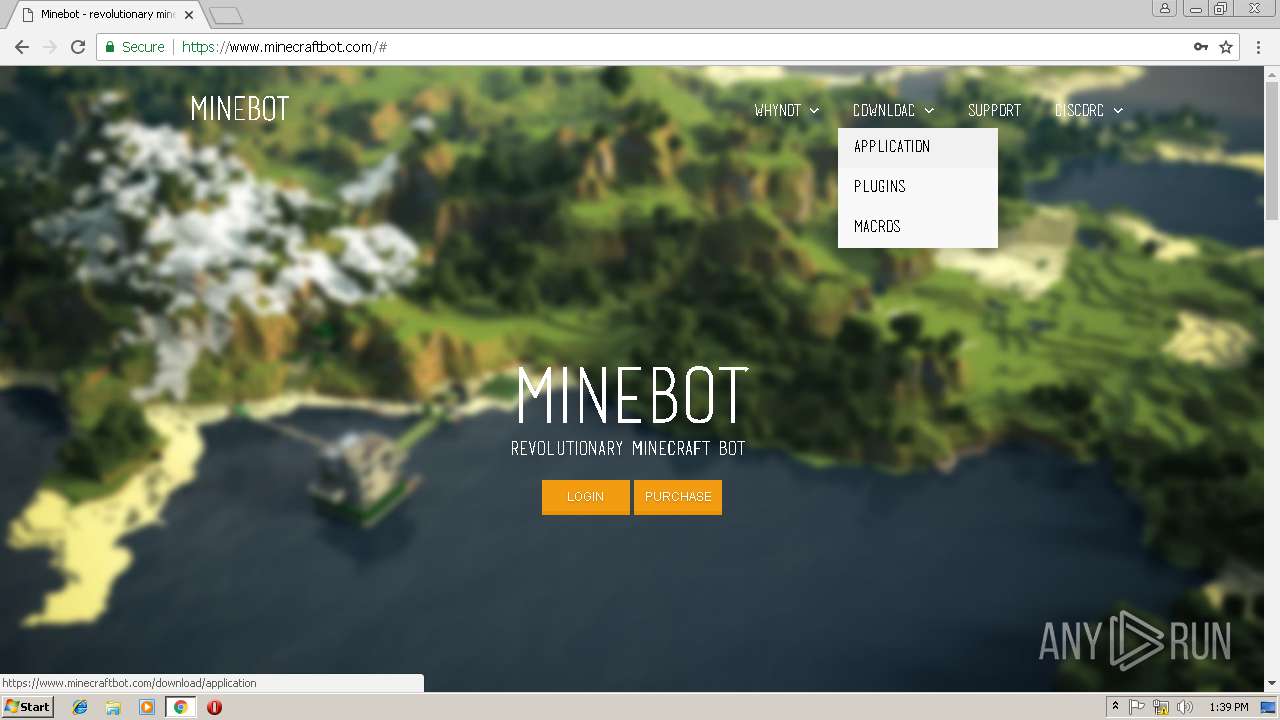The width and height of the screenshot is (1280, 720).
Task: Open Windows Explorer folder in taskbar
Action: pos(113,707)
